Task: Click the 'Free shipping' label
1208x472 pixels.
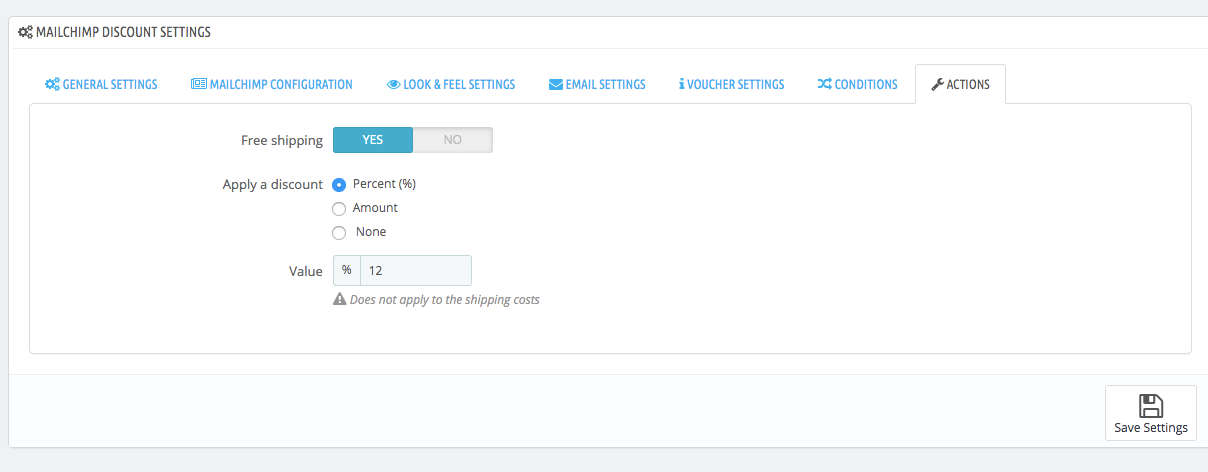Action: pyautogui.click(x=282, y=141)
